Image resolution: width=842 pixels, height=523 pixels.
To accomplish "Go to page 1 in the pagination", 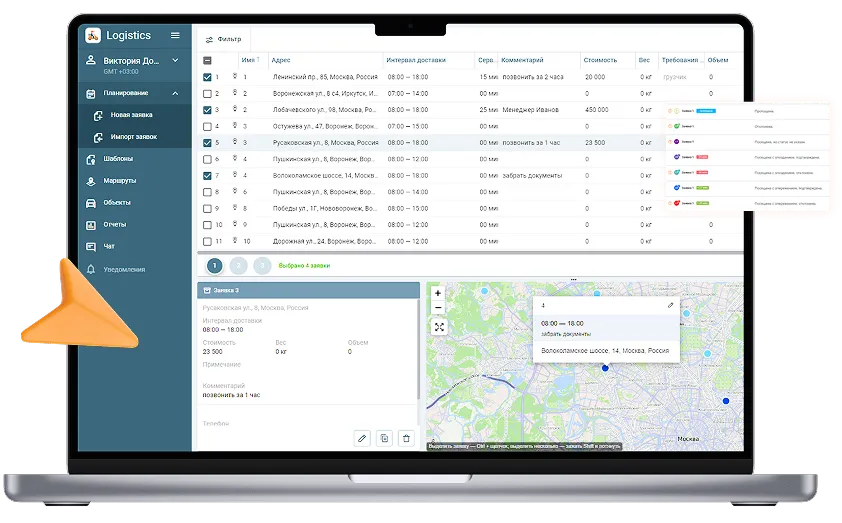I will click(x=214, y=266).
